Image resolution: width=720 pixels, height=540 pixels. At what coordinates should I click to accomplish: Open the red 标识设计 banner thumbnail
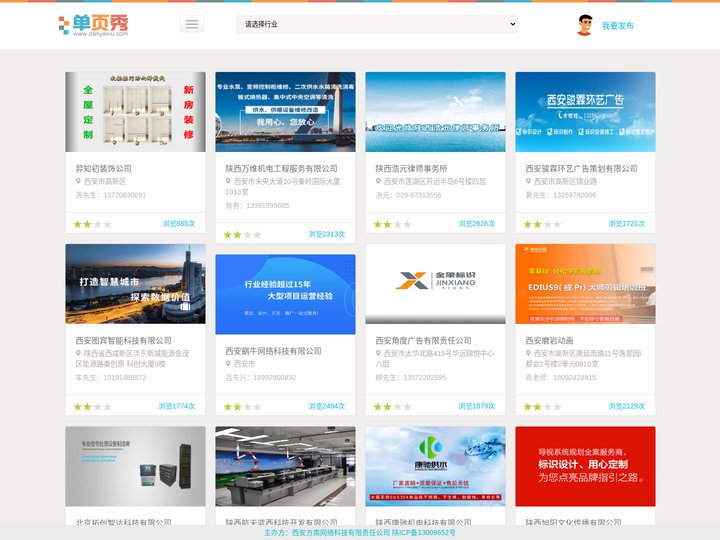(x=585, y=466)
